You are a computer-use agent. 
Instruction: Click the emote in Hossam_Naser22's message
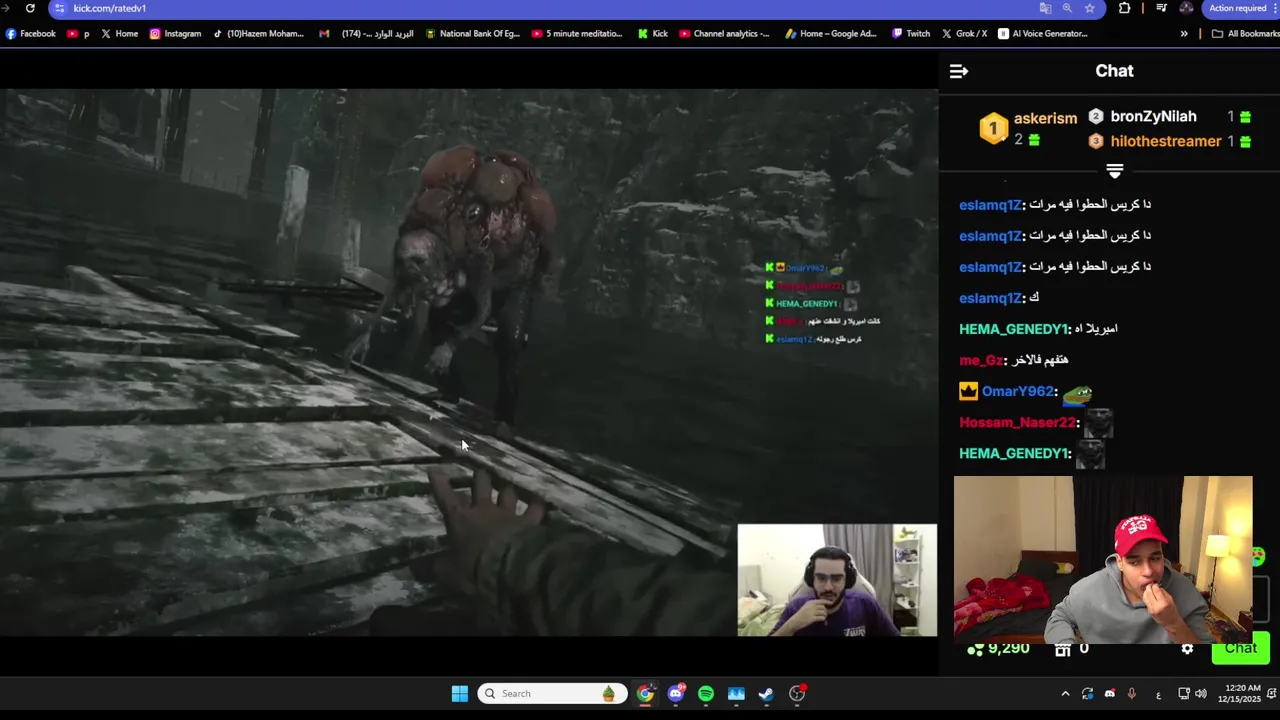(x=1098, y=423)
